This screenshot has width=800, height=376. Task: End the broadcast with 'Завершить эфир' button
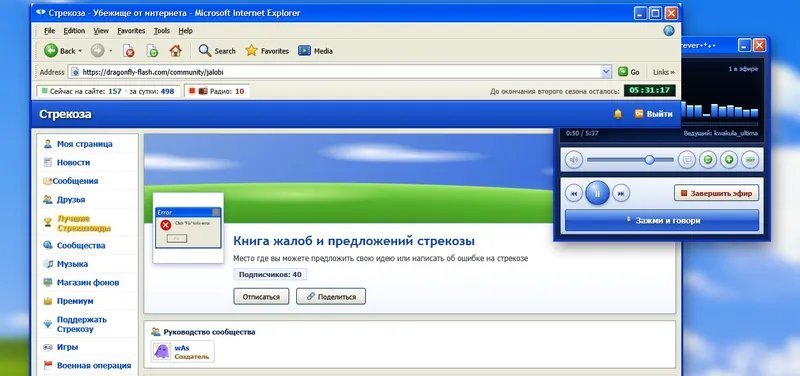tap(716, 193)
